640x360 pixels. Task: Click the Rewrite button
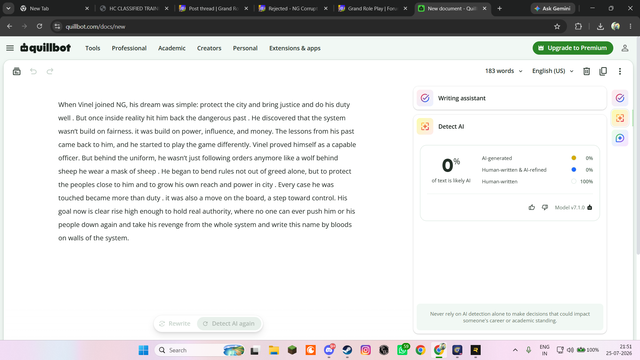tap(175, 324)
